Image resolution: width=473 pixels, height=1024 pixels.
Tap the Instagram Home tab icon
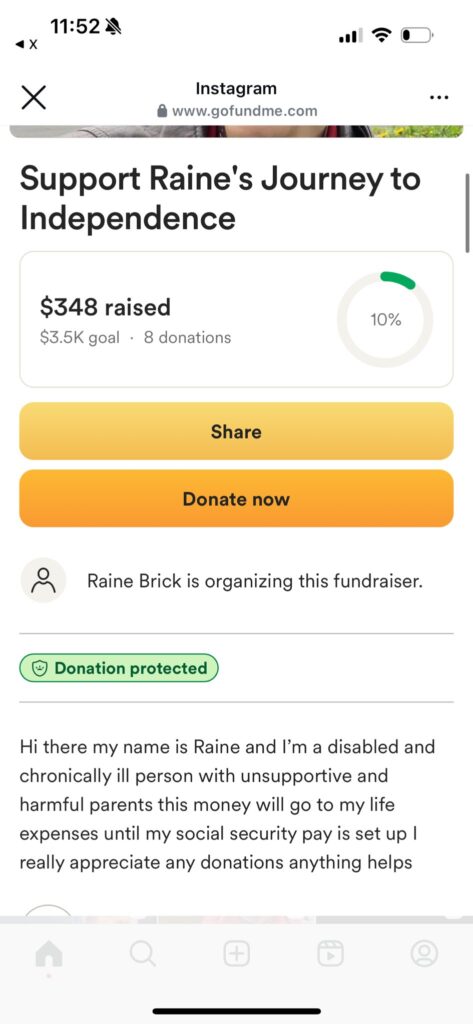[x=49, y=955]
